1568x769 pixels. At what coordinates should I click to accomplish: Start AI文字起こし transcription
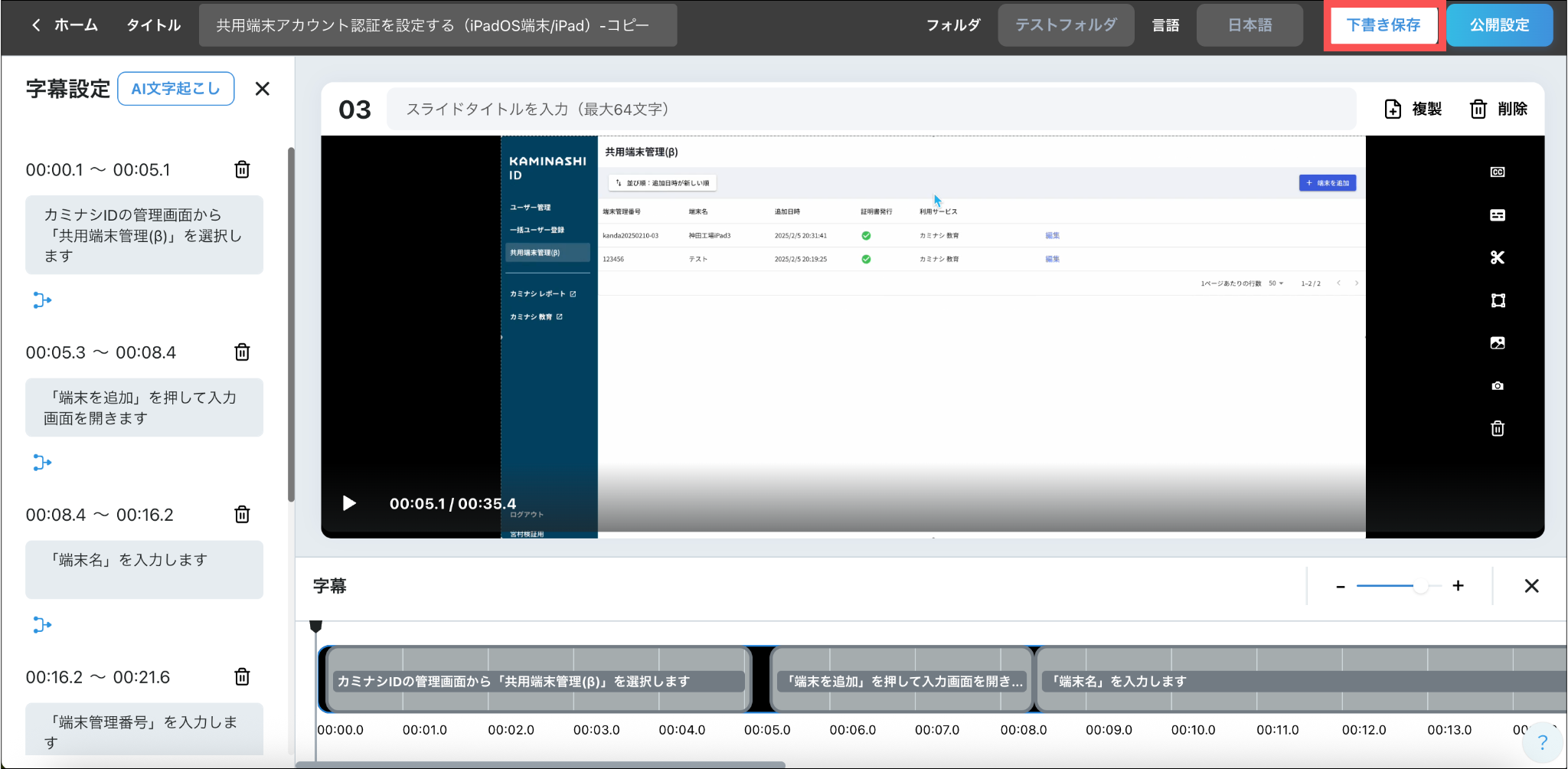click(176, 89)
